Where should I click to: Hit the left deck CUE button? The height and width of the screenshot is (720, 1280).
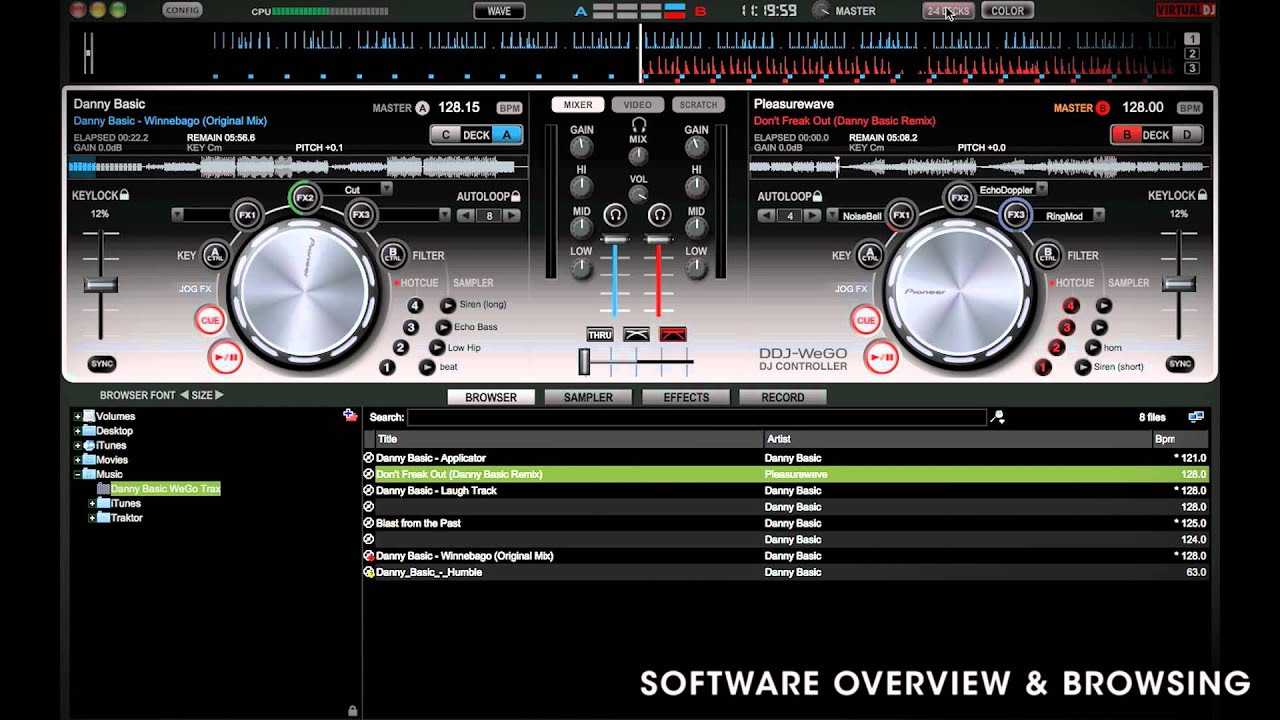click(x=210, y=320)
